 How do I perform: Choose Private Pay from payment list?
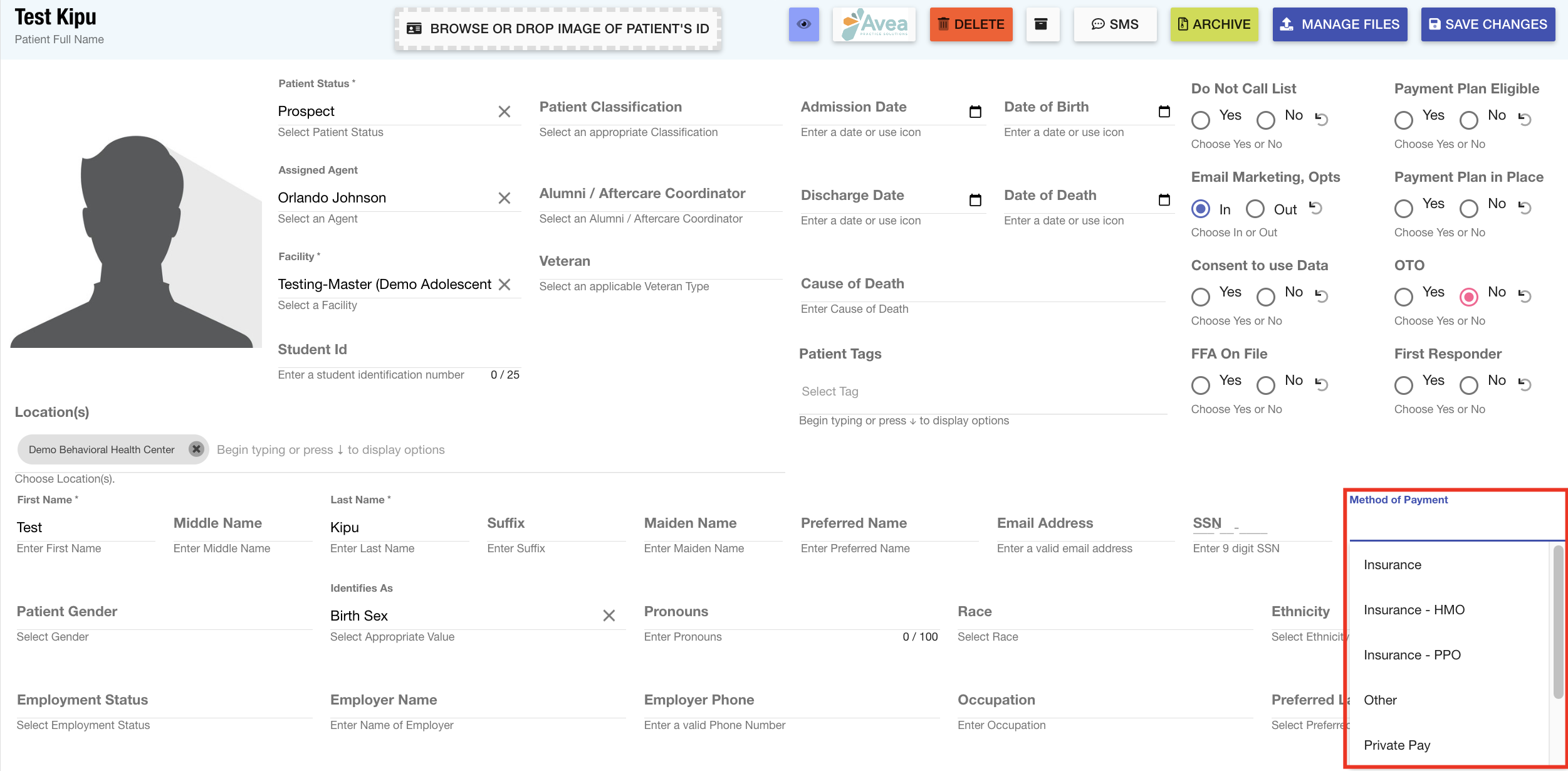(1397, 745)
